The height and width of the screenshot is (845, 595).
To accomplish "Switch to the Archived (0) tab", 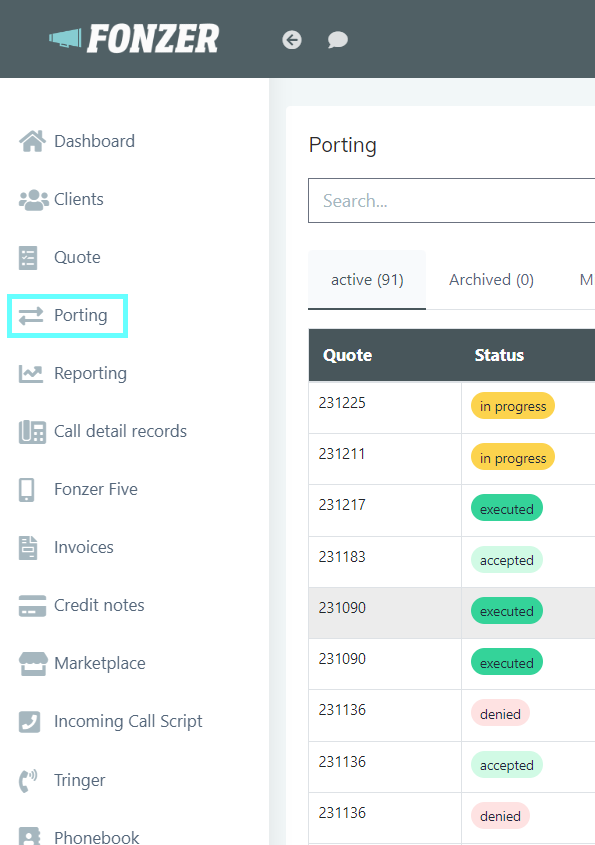I will click(492, 280).
